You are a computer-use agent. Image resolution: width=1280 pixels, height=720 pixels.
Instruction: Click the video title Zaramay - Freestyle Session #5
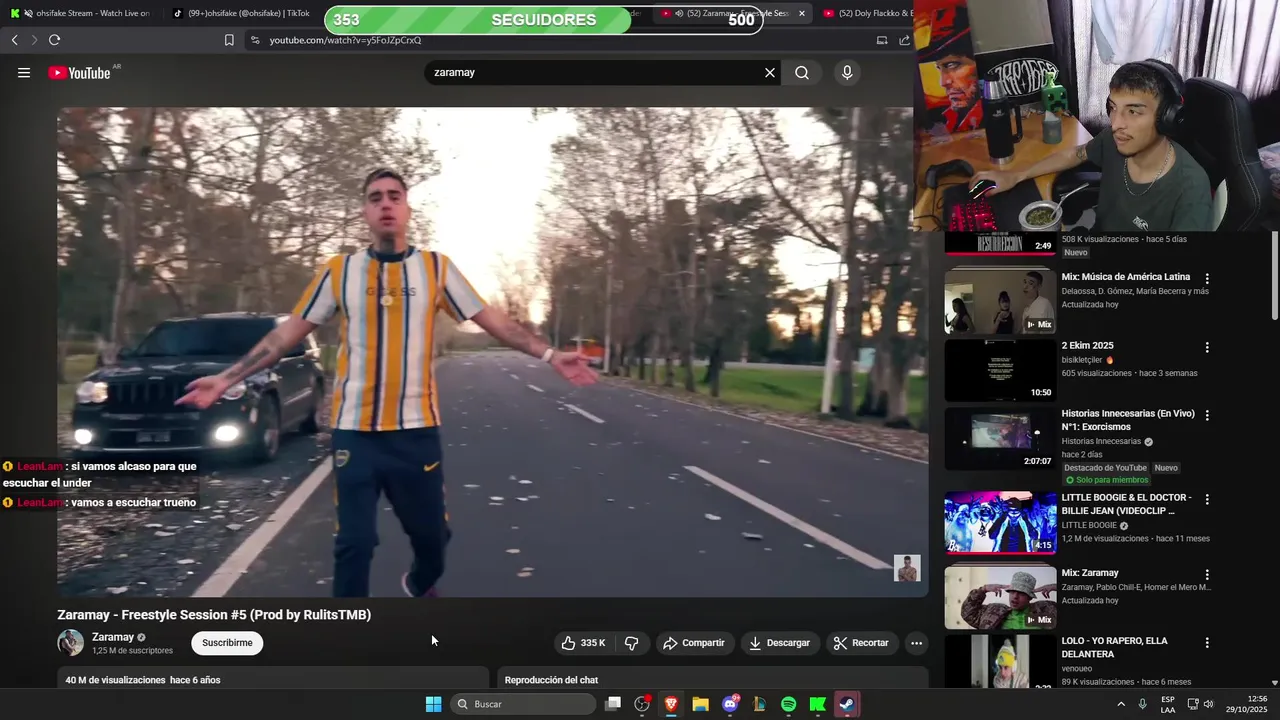coord(214,615)
